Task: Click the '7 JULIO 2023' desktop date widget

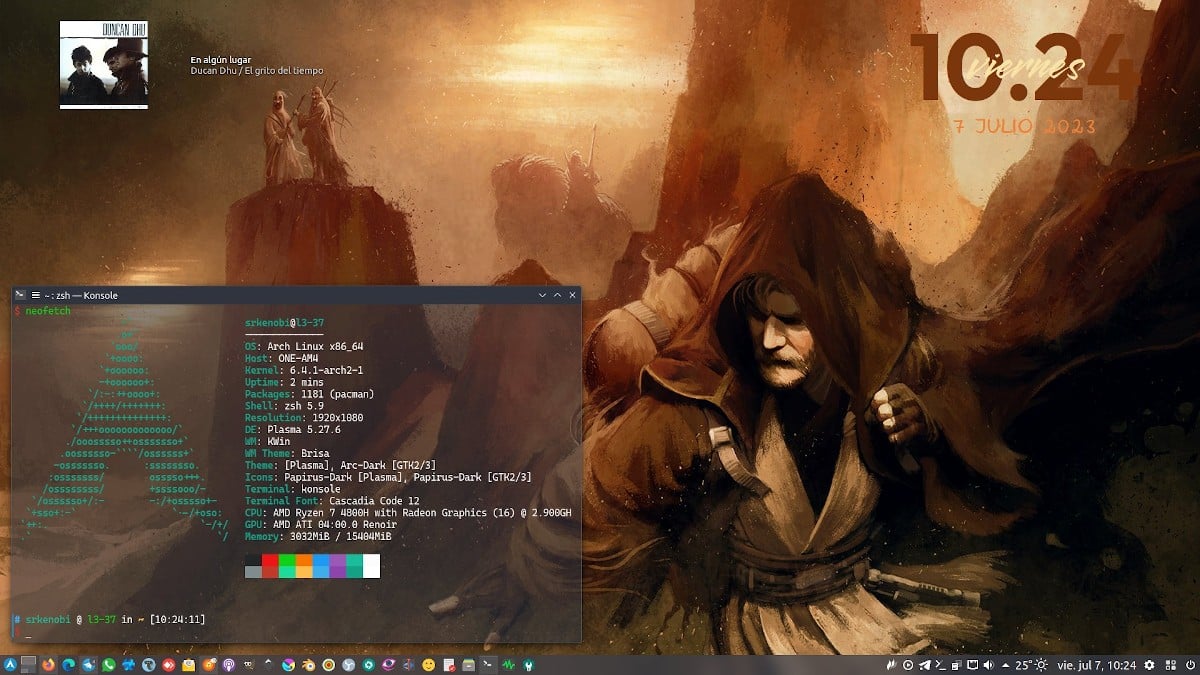Action: 1025,127
